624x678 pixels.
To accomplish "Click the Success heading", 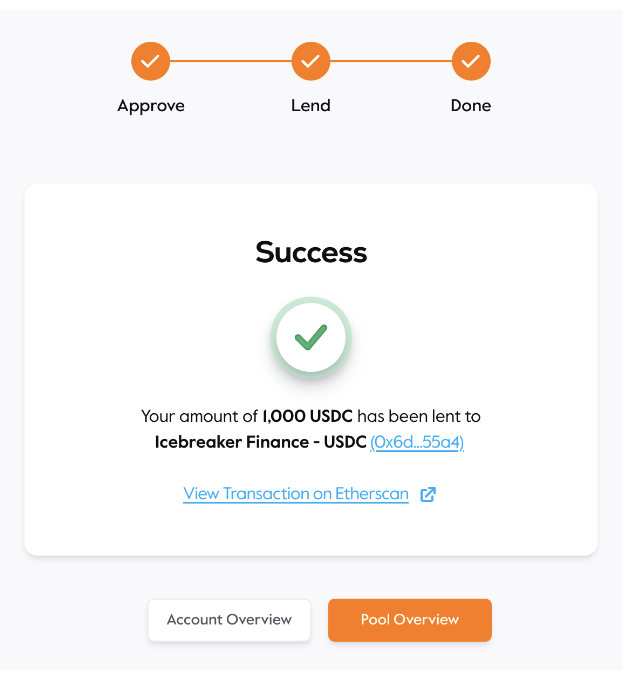I will (x=311, y=252).
